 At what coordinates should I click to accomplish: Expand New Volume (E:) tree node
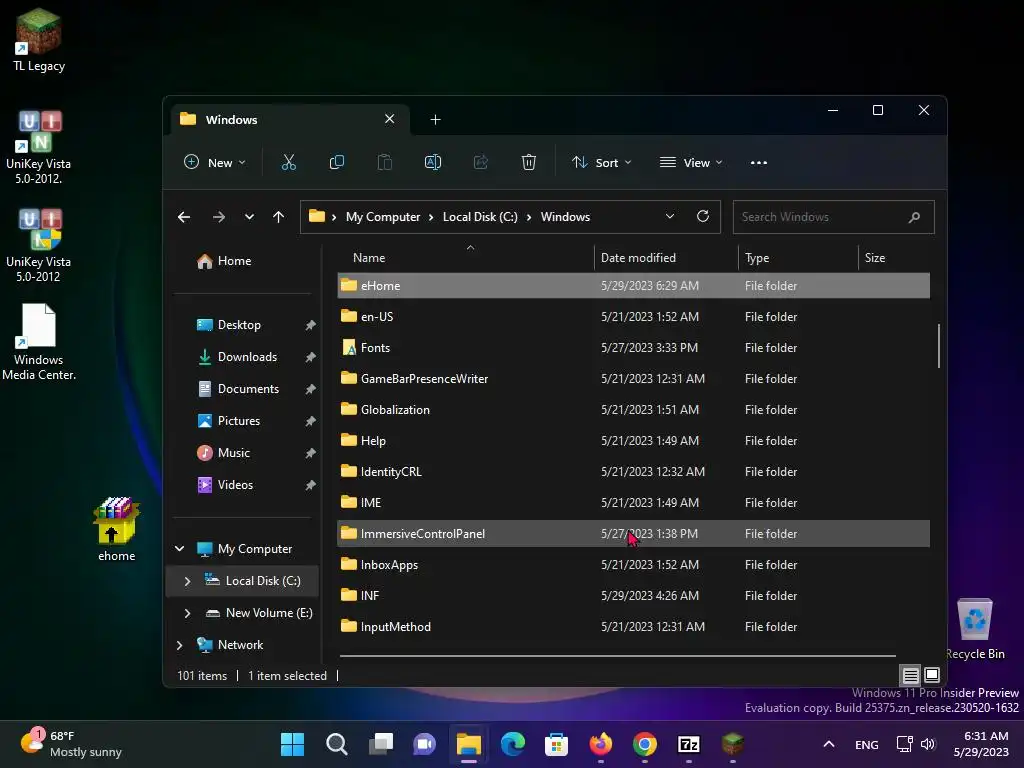click(187, 613)
